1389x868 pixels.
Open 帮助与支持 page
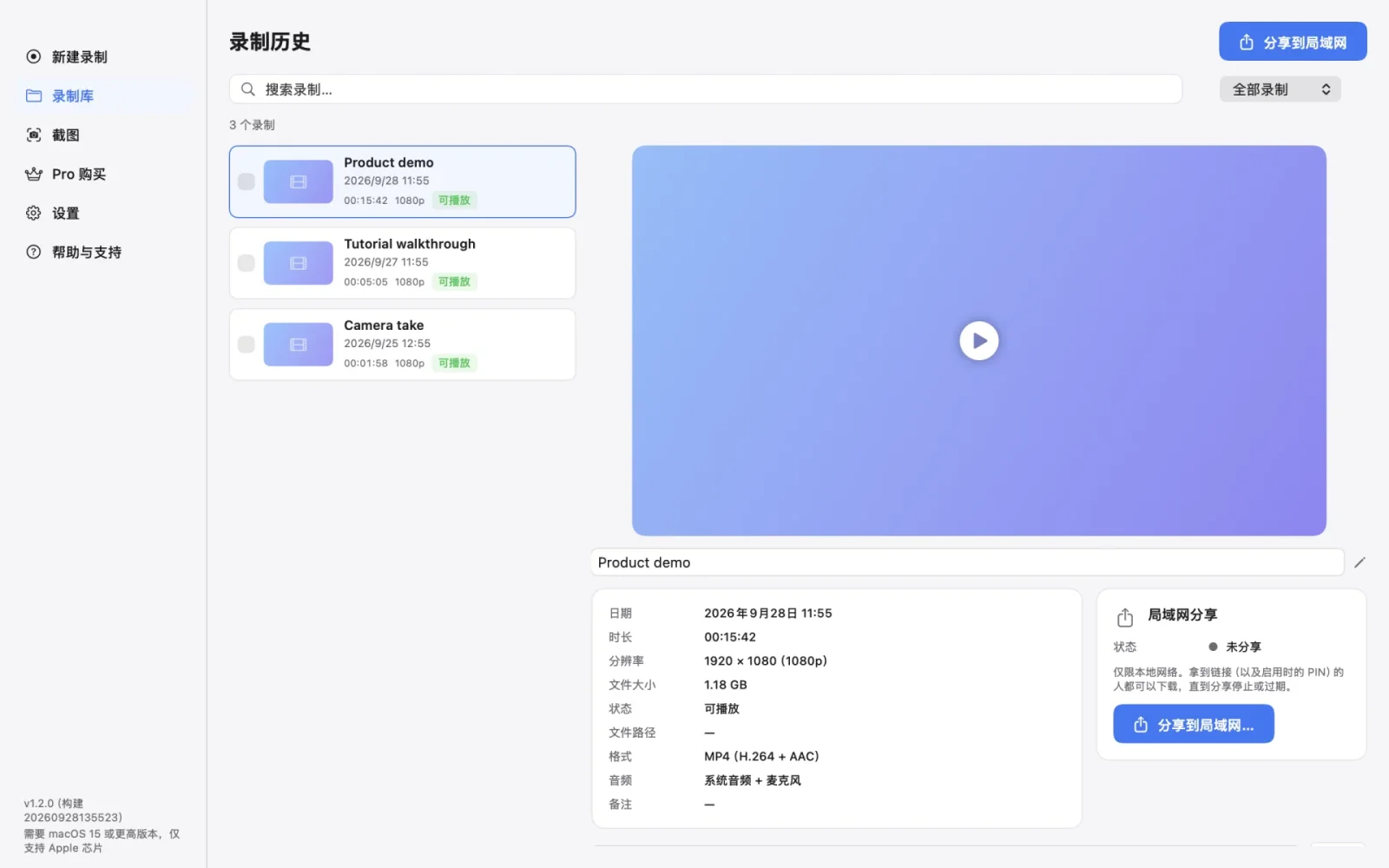102,252
